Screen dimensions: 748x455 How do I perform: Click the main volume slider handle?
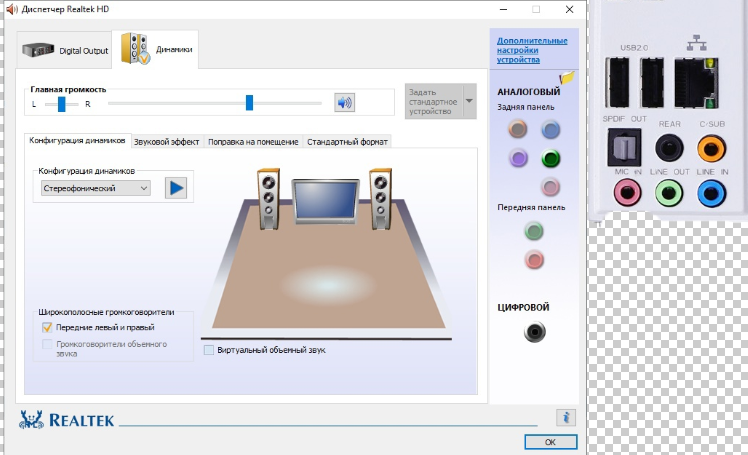click(249, 103)
